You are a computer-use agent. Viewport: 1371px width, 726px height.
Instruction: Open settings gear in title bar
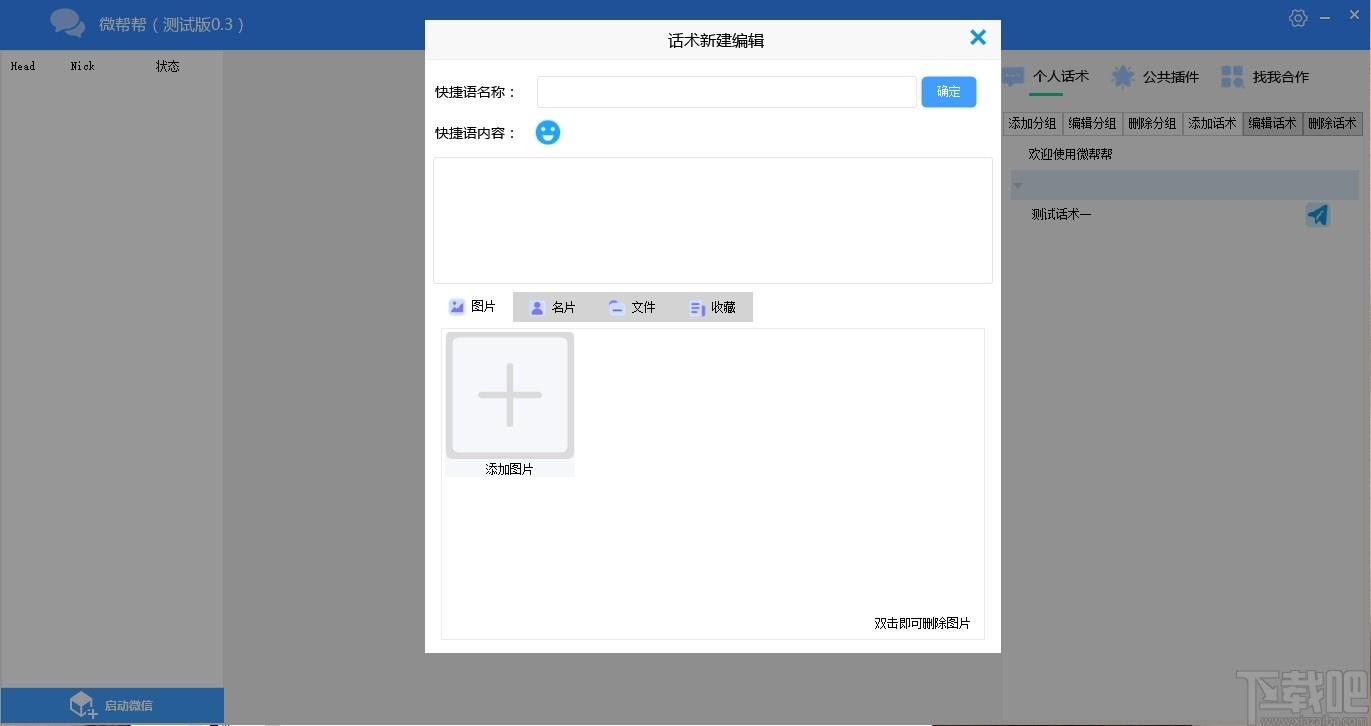1298,18
